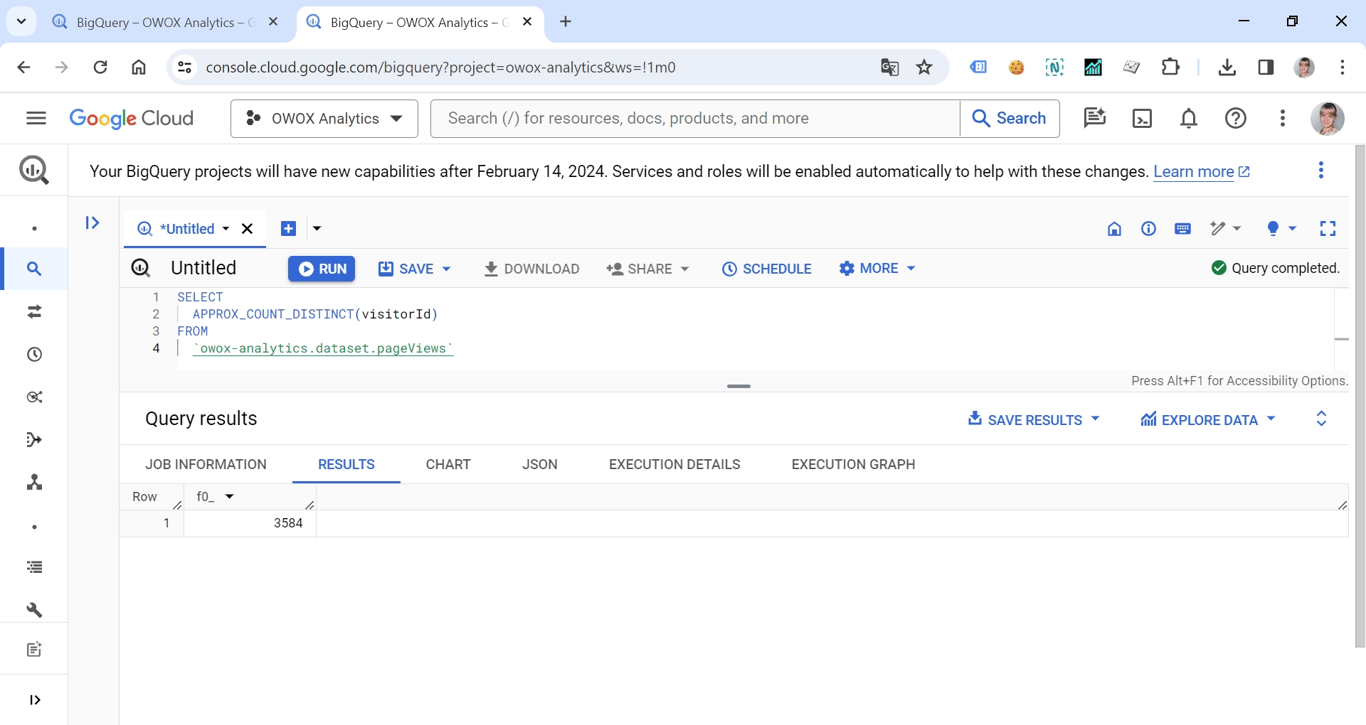
Task: Open the wrench Administration icon in sidebar
Action: pos(34,610)
